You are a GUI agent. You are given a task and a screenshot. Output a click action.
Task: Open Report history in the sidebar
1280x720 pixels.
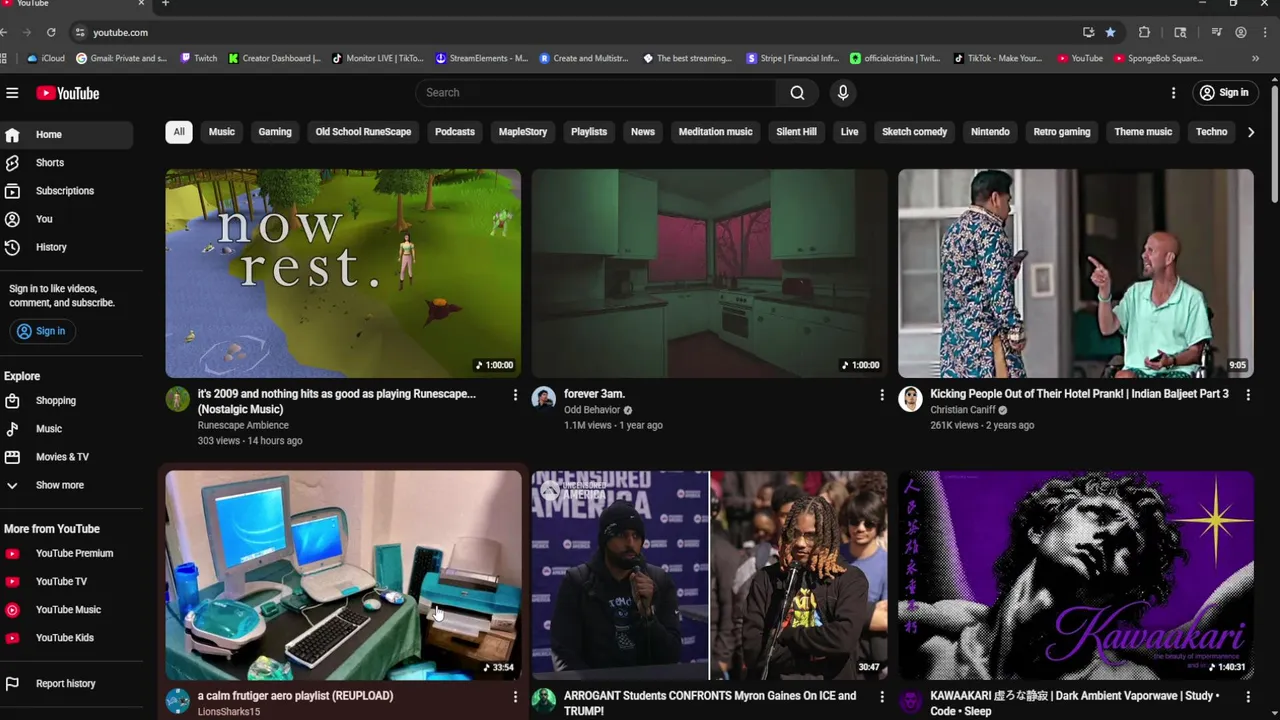coord(66,684)
